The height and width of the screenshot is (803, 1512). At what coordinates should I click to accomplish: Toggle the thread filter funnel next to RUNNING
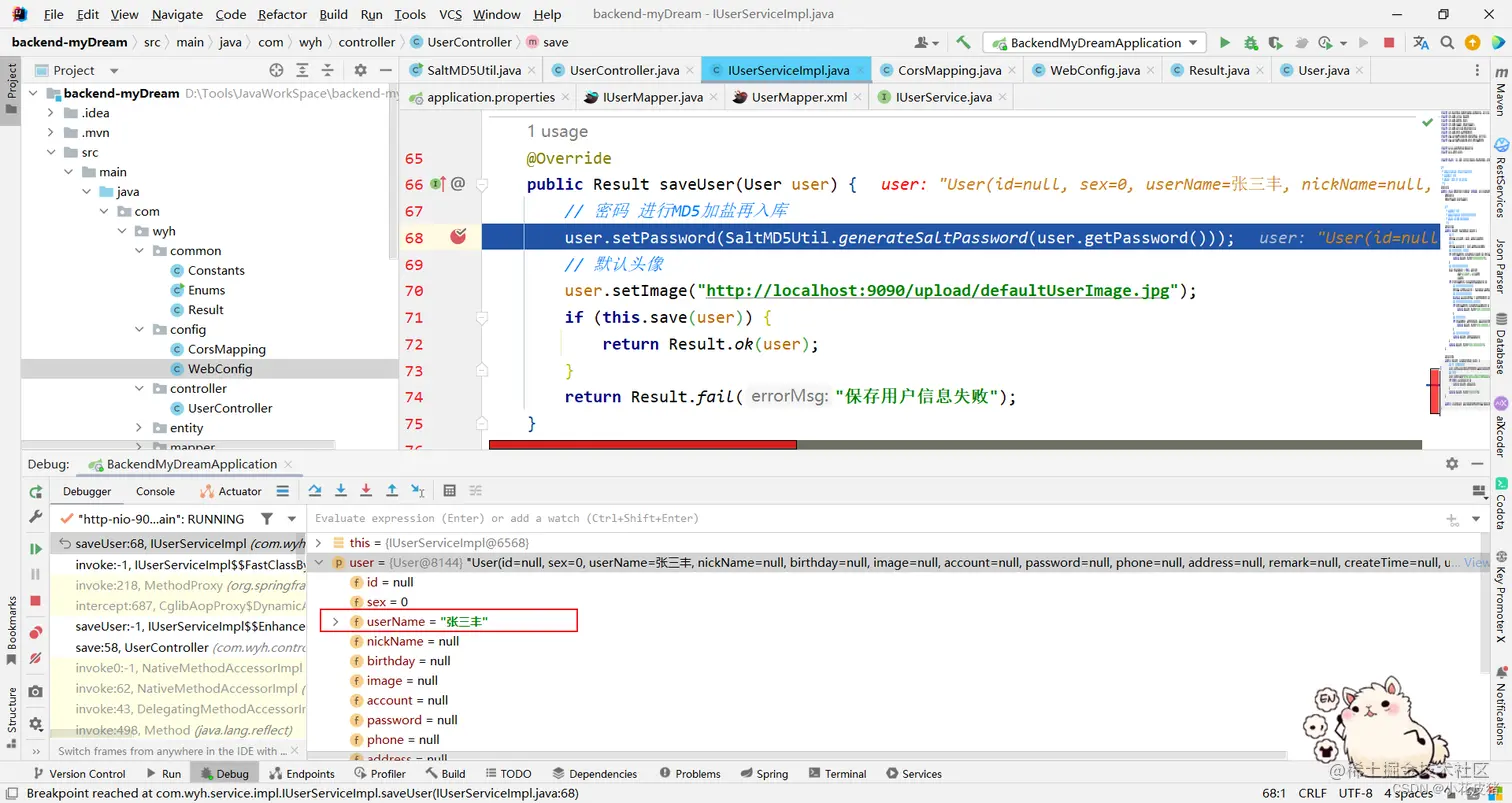pyautogui.click(x=267, y=518)
